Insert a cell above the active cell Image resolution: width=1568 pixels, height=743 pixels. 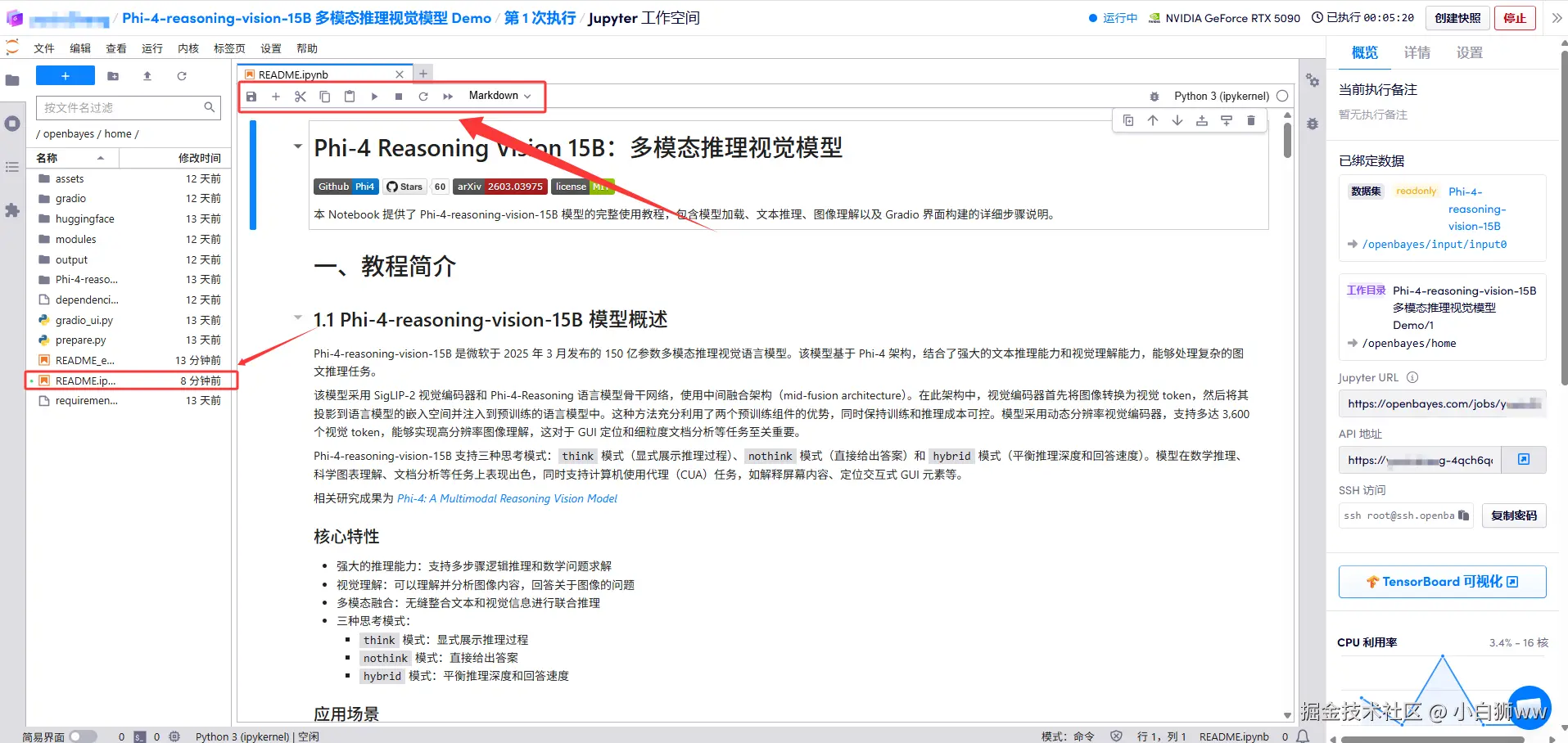[1202, 120]
